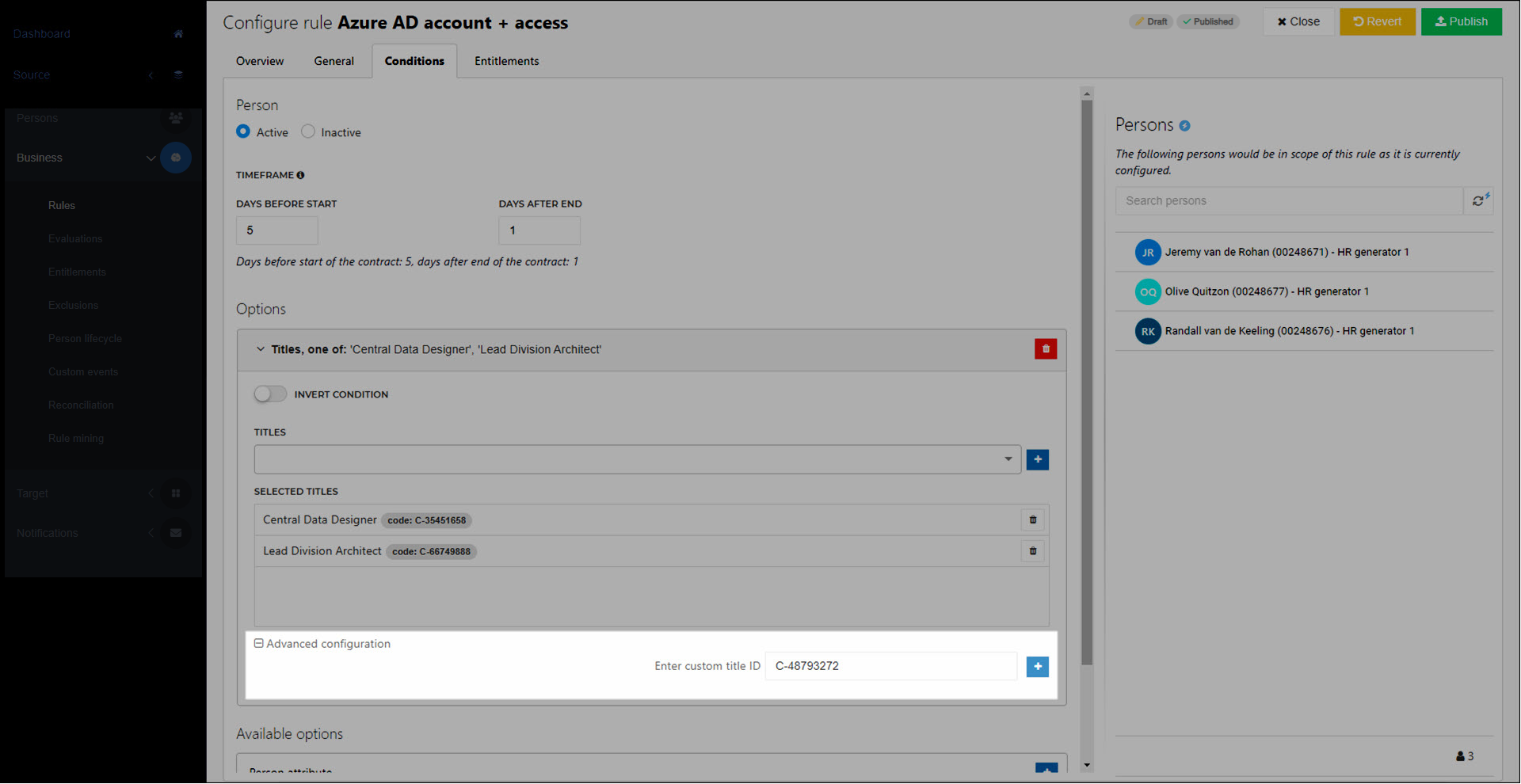Screen dimensions: 1521x784
Task: Open Person lifecycle in the sidebar
Action: point(85,339)
